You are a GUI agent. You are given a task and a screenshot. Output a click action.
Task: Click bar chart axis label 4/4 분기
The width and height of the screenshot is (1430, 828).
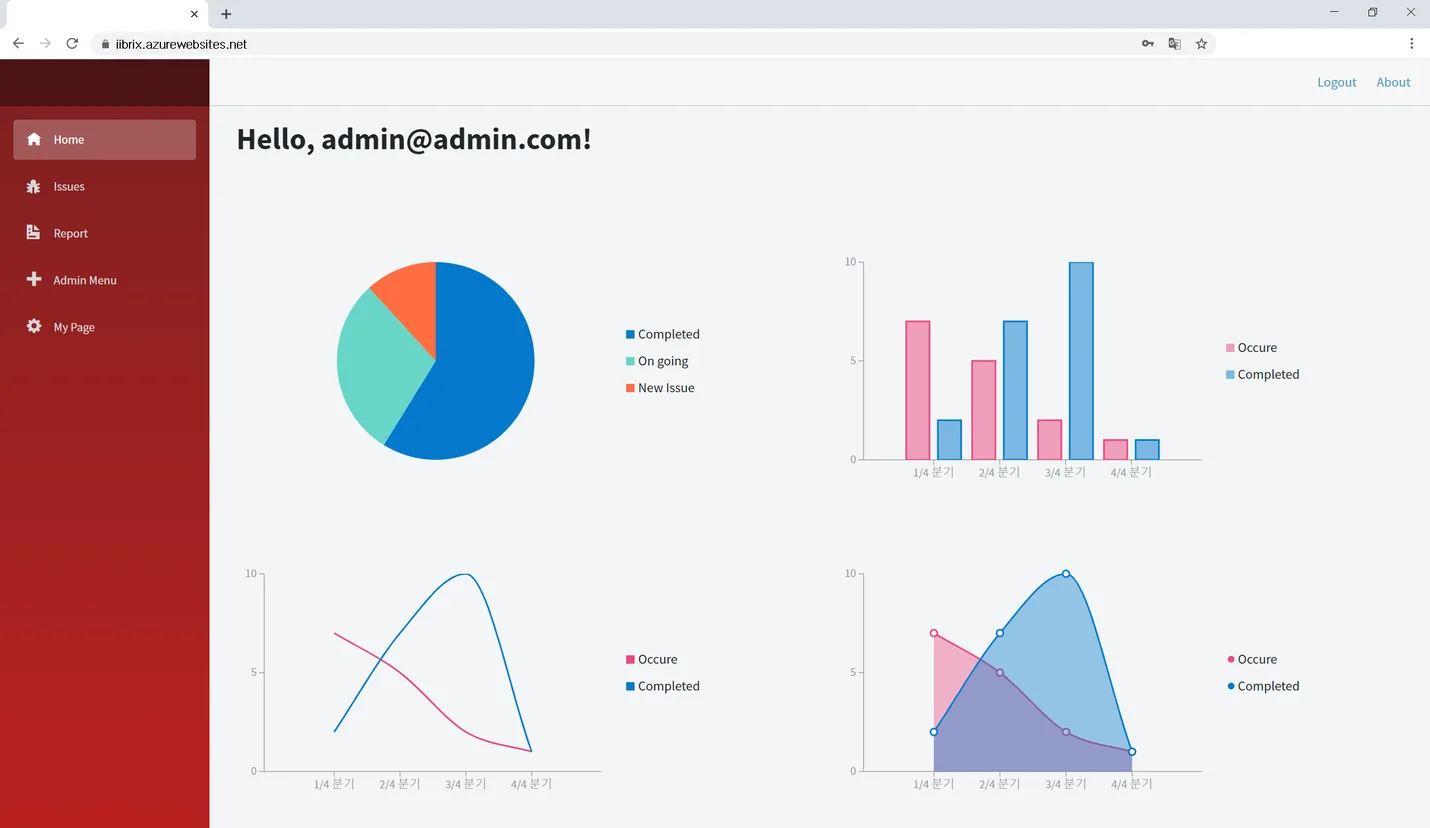click(1131, 472)
